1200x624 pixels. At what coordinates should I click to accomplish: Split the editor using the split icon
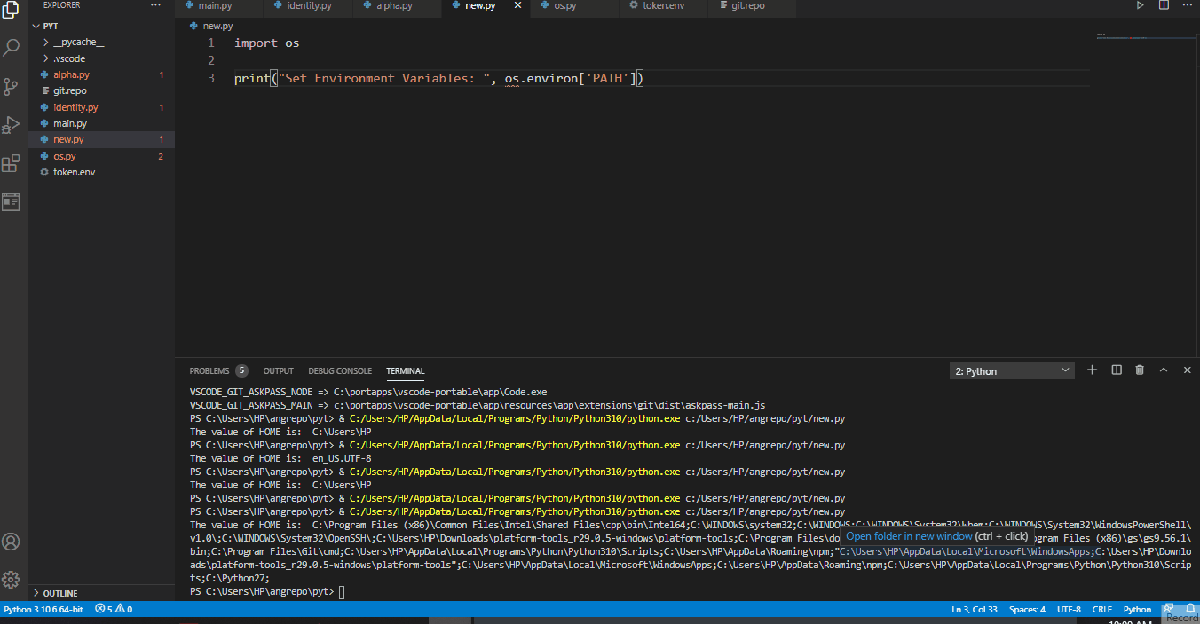coord(1163,5)
